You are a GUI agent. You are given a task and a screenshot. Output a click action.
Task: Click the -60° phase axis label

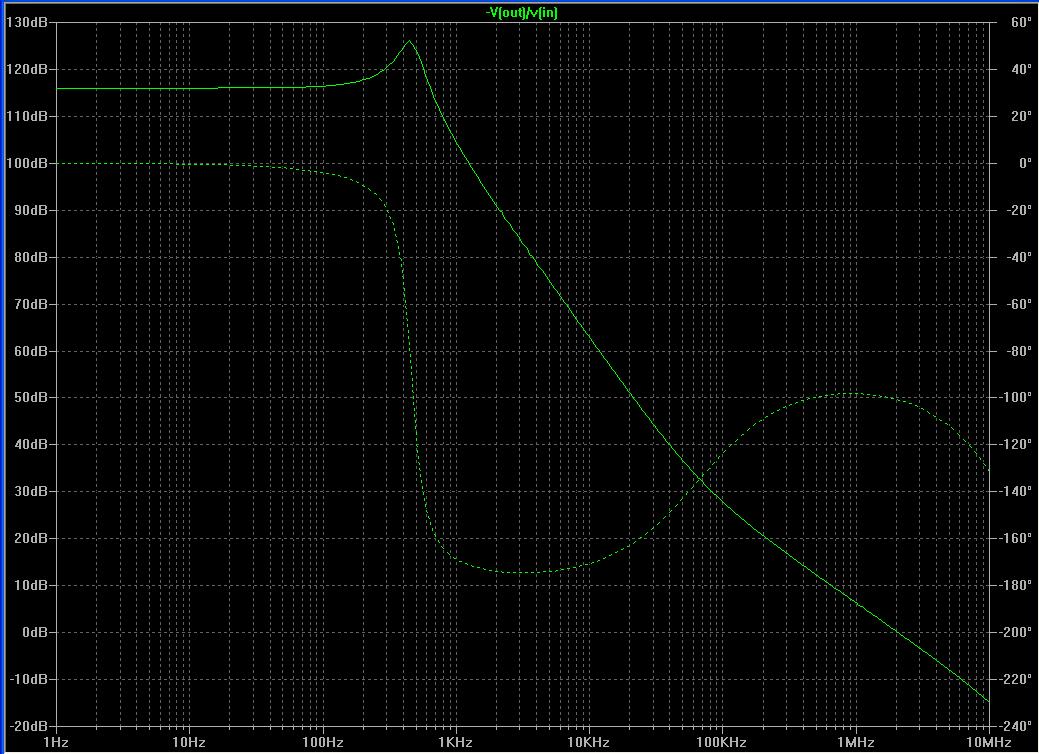pos(1019,304)
